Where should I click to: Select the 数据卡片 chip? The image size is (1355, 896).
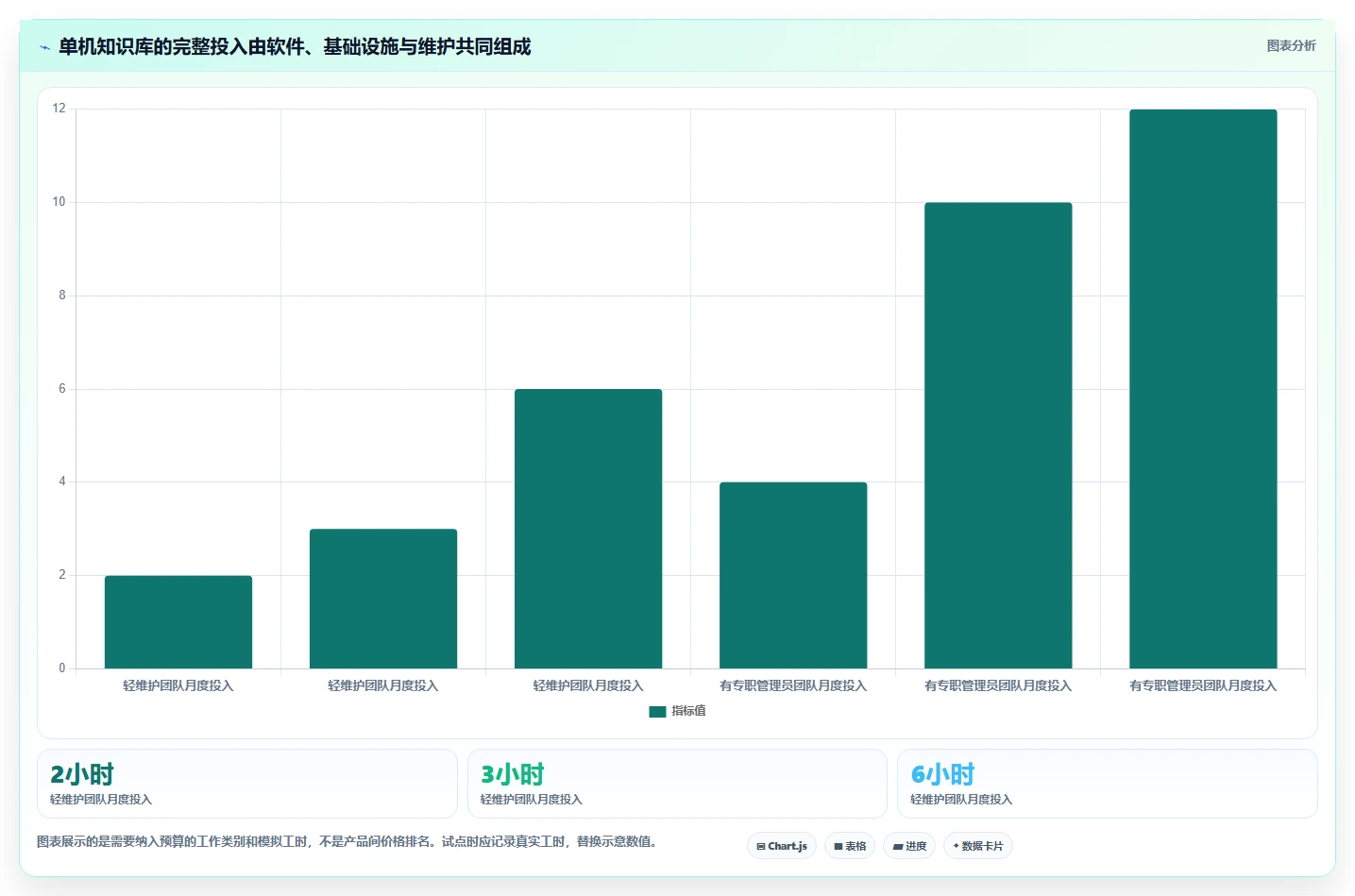(x=978, y=846)
